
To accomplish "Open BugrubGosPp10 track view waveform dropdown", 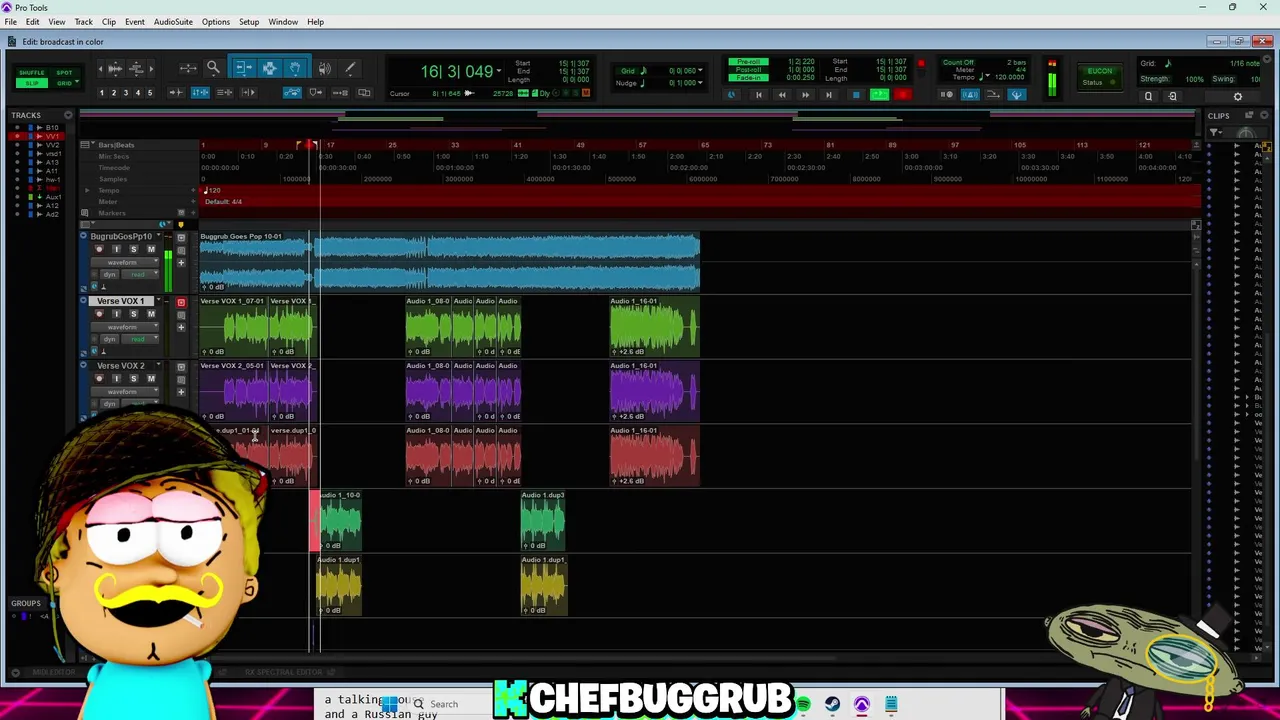I will (123, 262).
